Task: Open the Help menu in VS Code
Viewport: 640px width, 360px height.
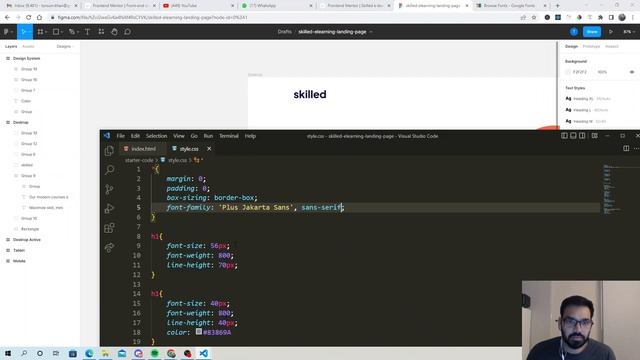Action: 250,136
